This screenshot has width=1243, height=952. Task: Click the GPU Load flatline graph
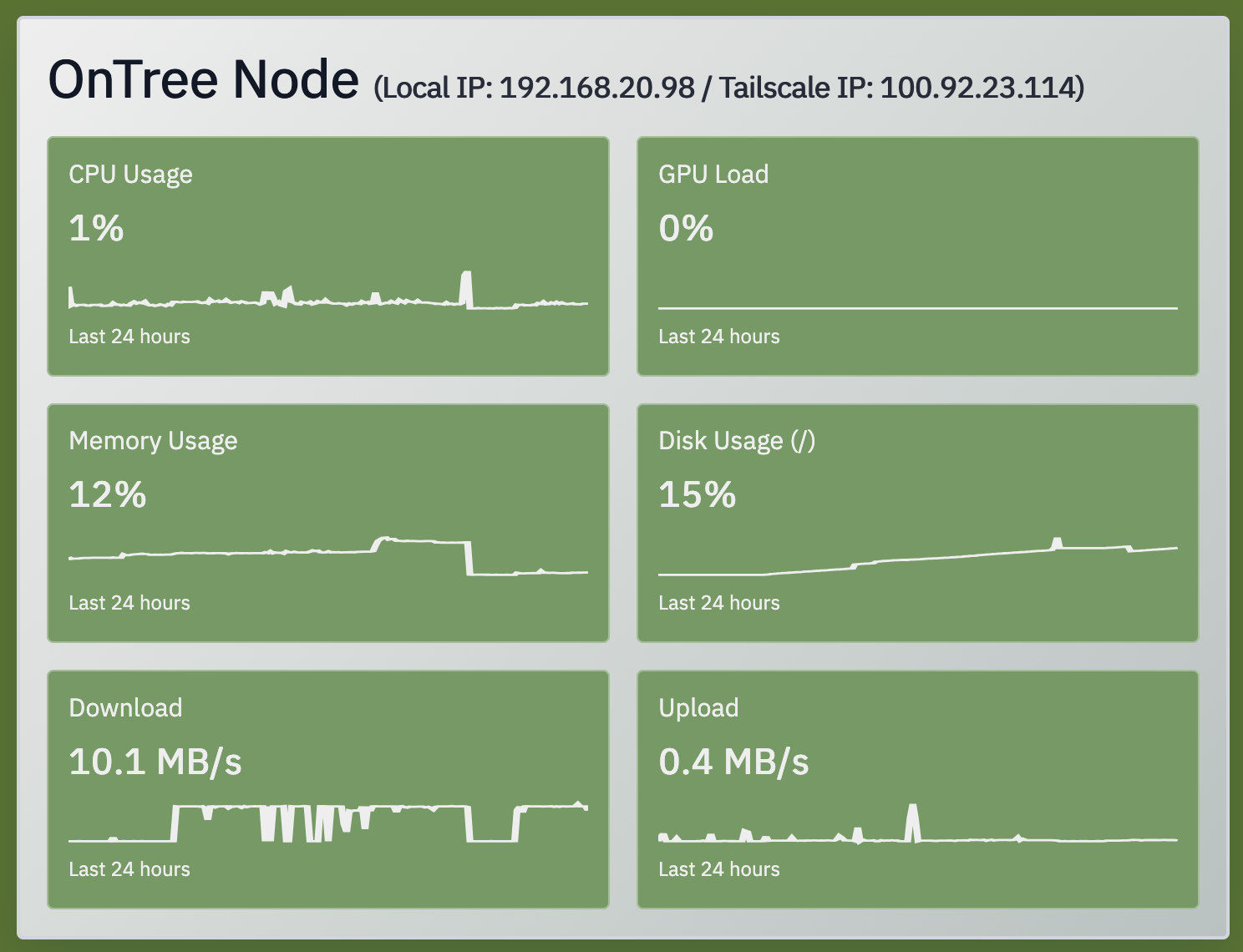click(x=917, y=307)
